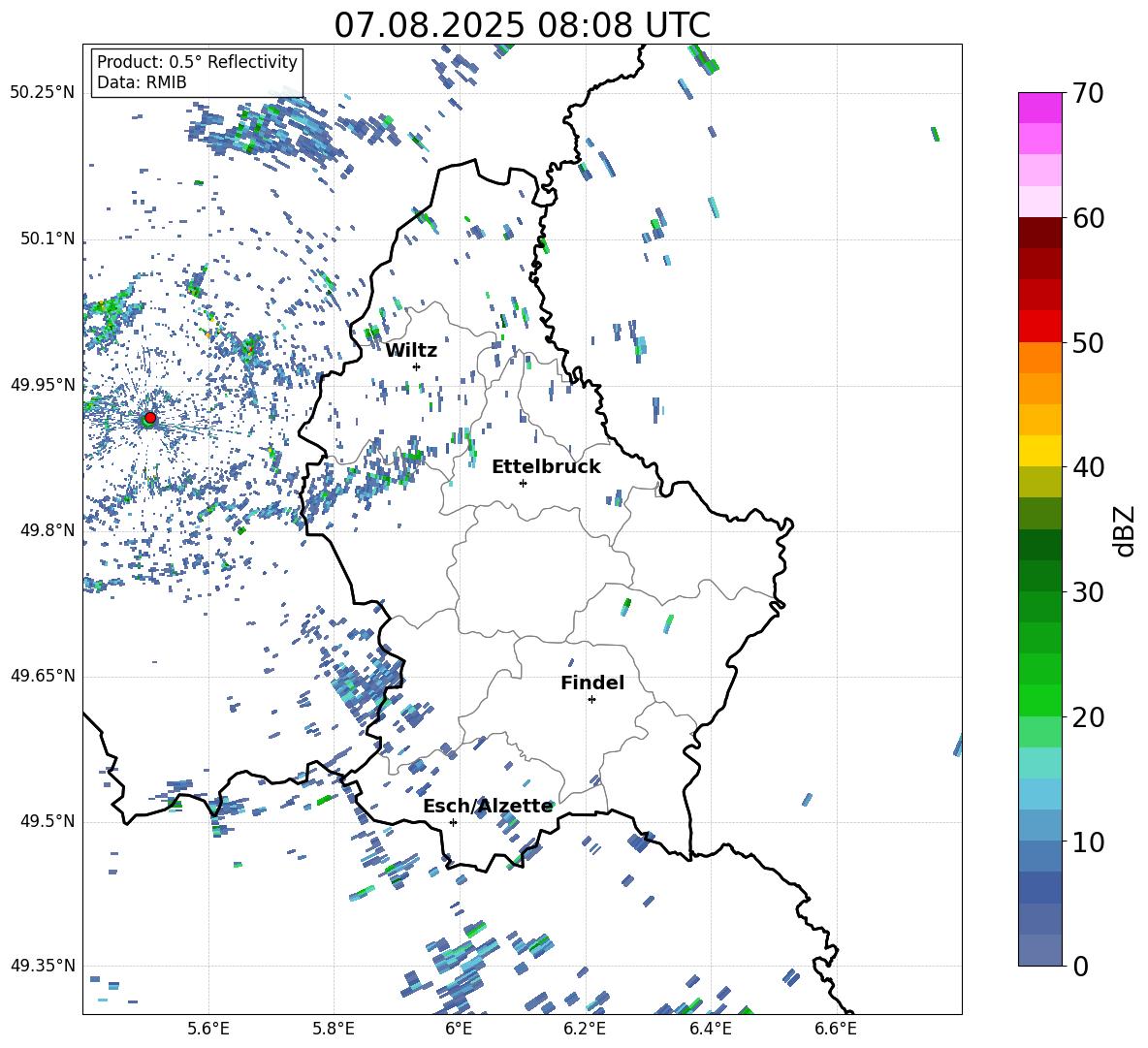Click the 30 tick label on colorbar
Screen dimensions: 1148x1048
[x=1087, y=592]
